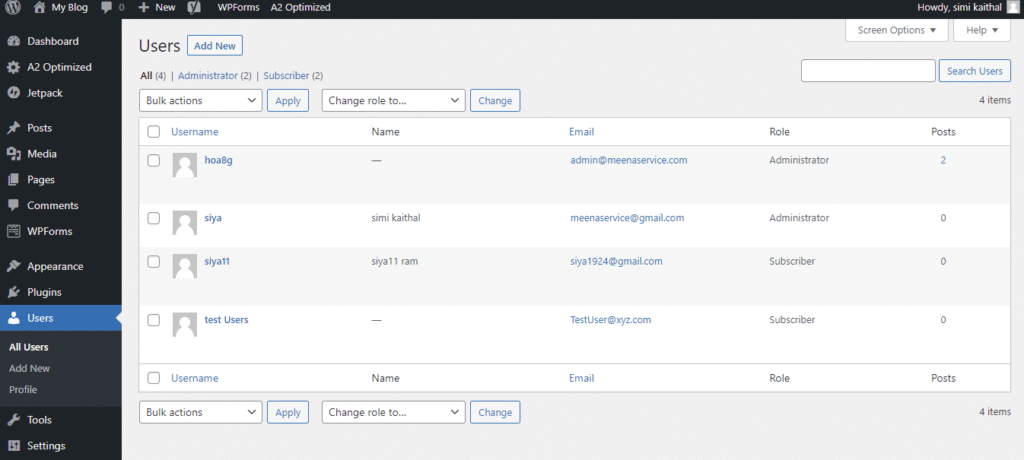Viewport: 1024px width, 460px height.
Task: Open the Plugins menu in sidebar
Action: click(44, 292)
